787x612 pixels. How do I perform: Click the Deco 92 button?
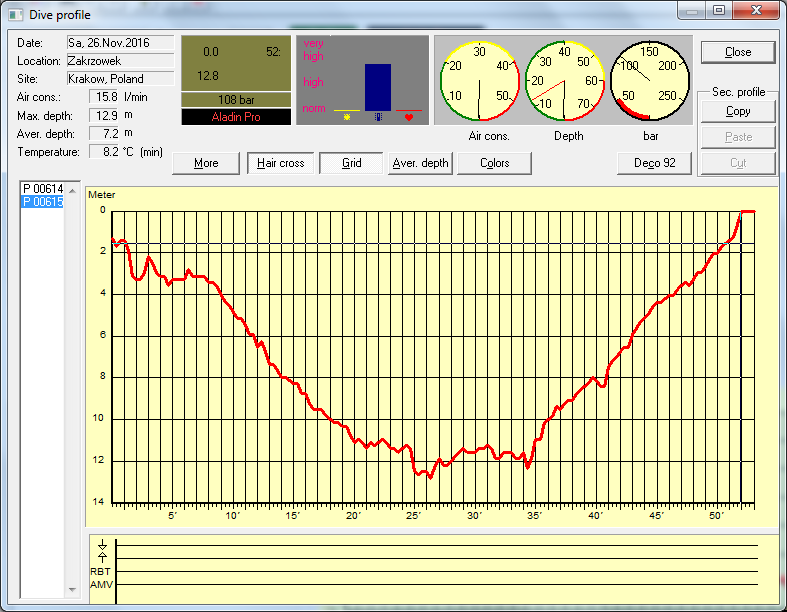(x=654, y=163)
